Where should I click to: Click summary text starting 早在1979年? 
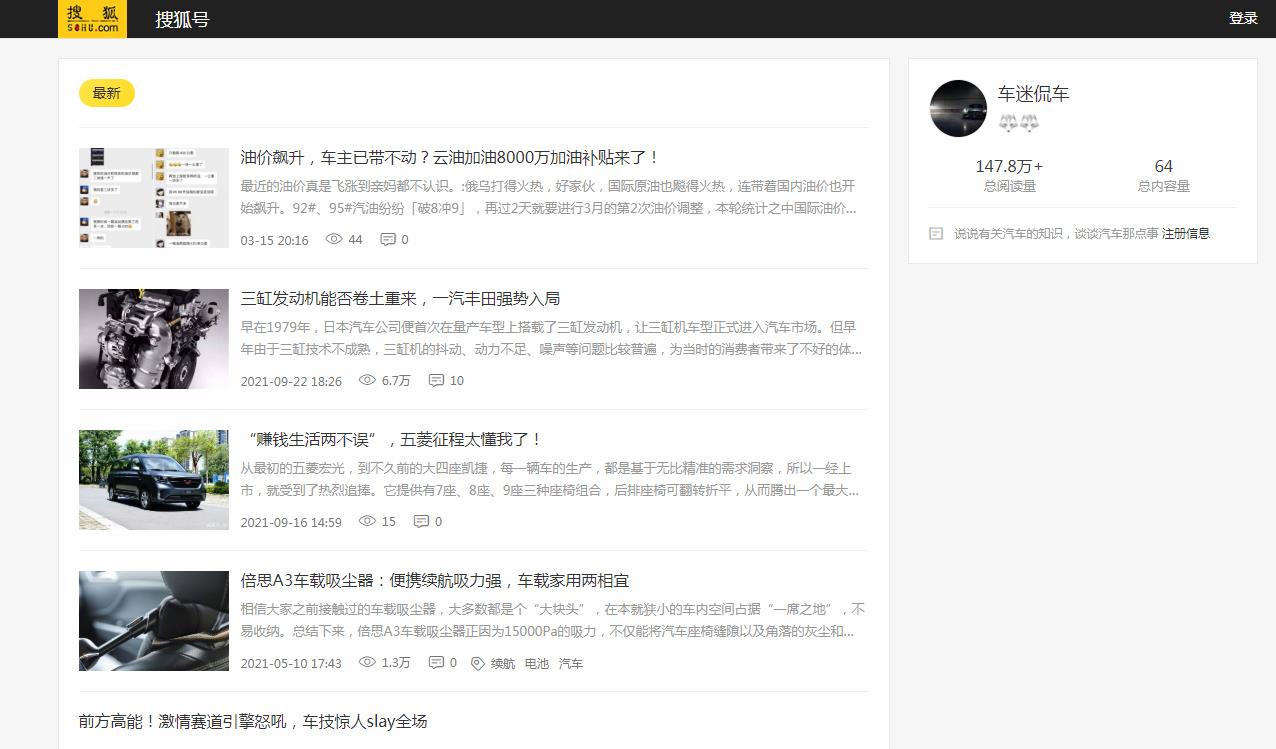tap(551, 338)
